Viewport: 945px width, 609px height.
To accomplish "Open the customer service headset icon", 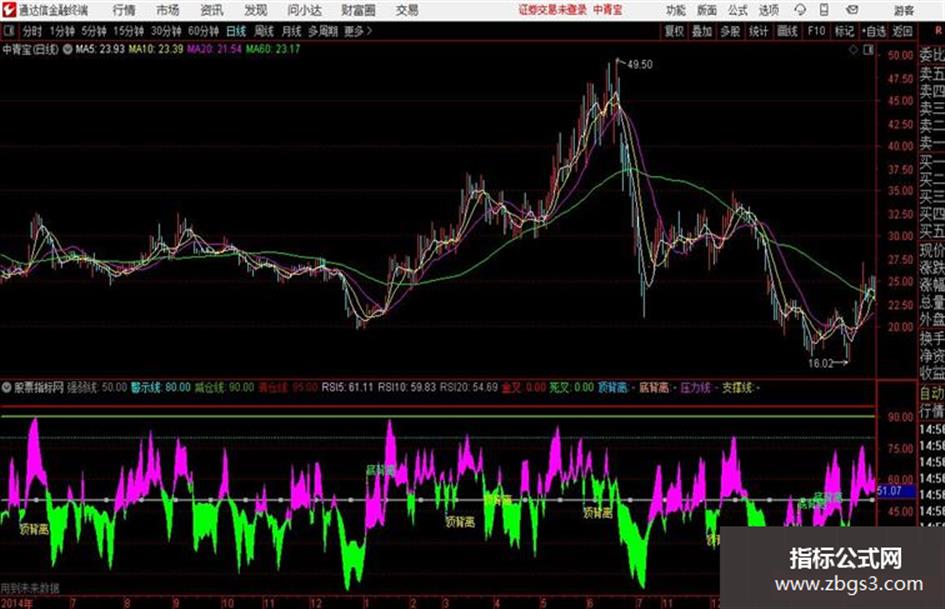I will point(800,10).
